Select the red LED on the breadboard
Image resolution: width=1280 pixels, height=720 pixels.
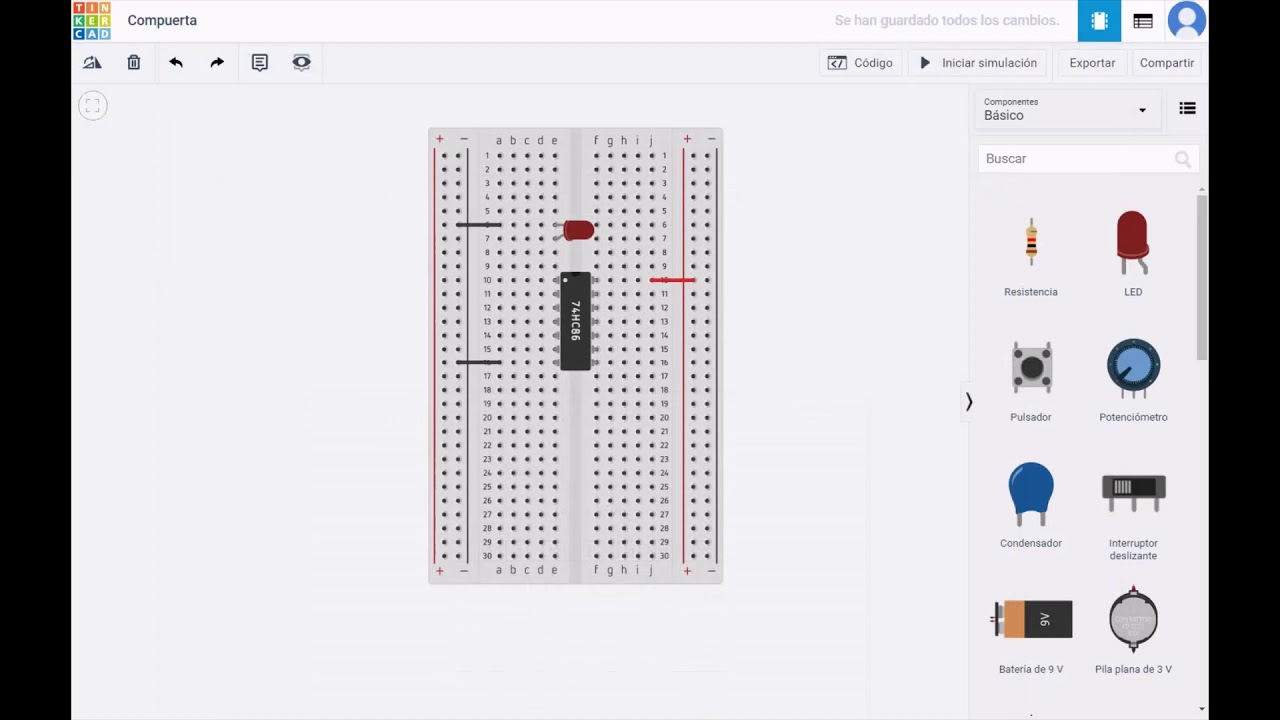coord(577,231)
